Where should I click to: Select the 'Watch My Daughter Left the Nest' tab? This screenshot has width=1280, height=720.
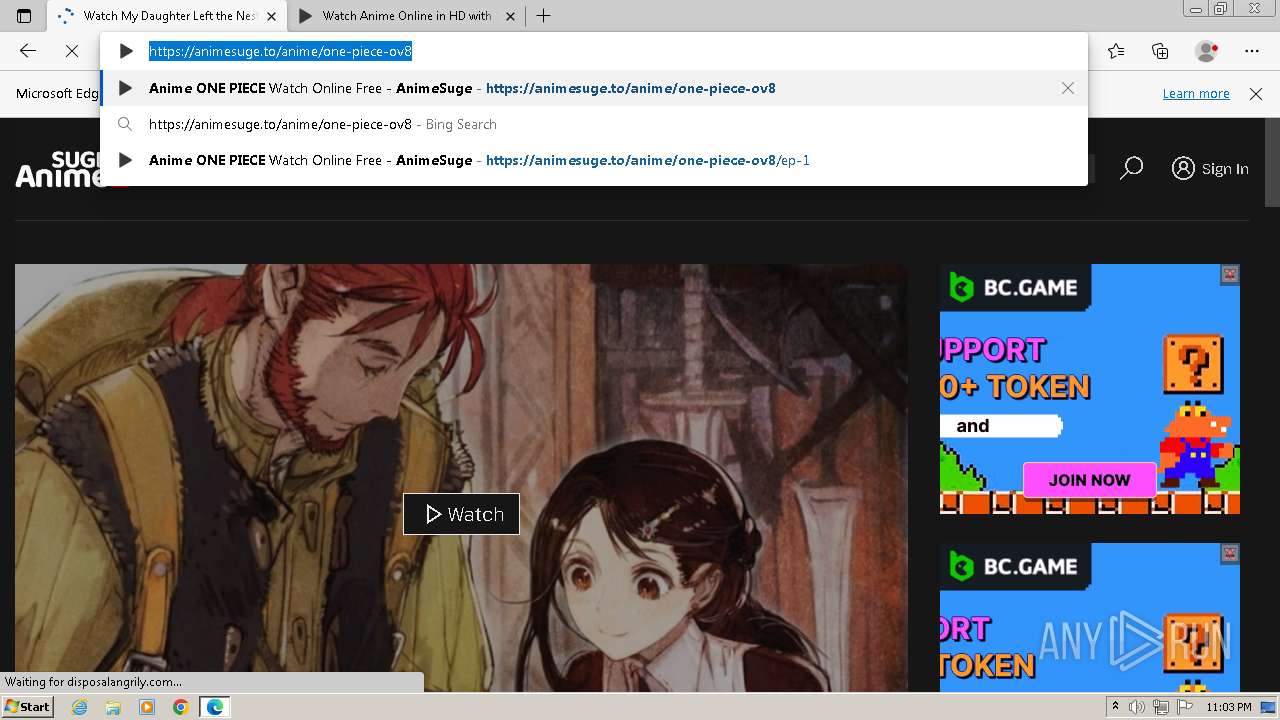(x=167, y=16)
